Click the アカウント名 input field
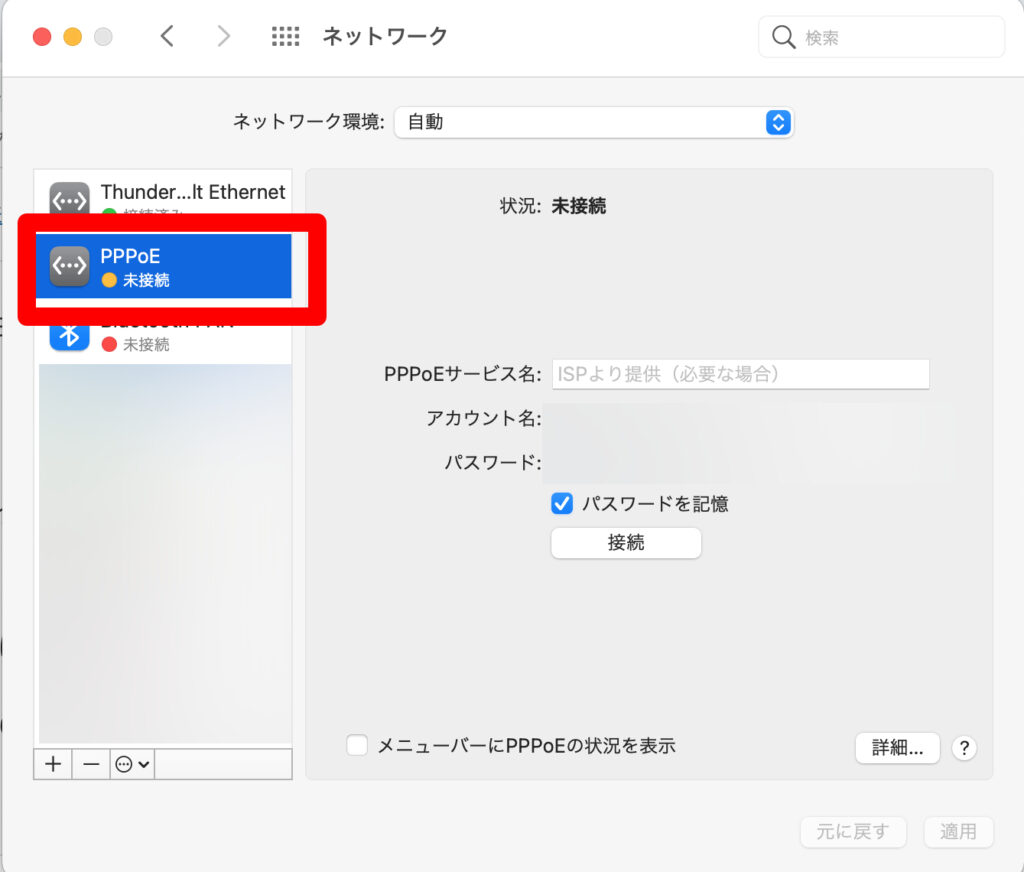Image resolution: width=1024 pixels, height=872 pixels. pos(740,419)
